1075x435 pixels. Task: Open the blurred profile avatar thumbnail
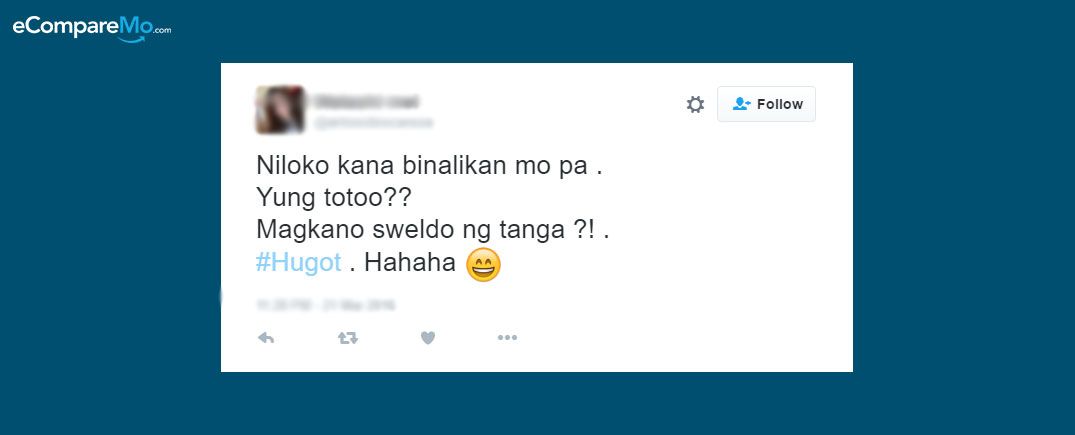(280, 109)
